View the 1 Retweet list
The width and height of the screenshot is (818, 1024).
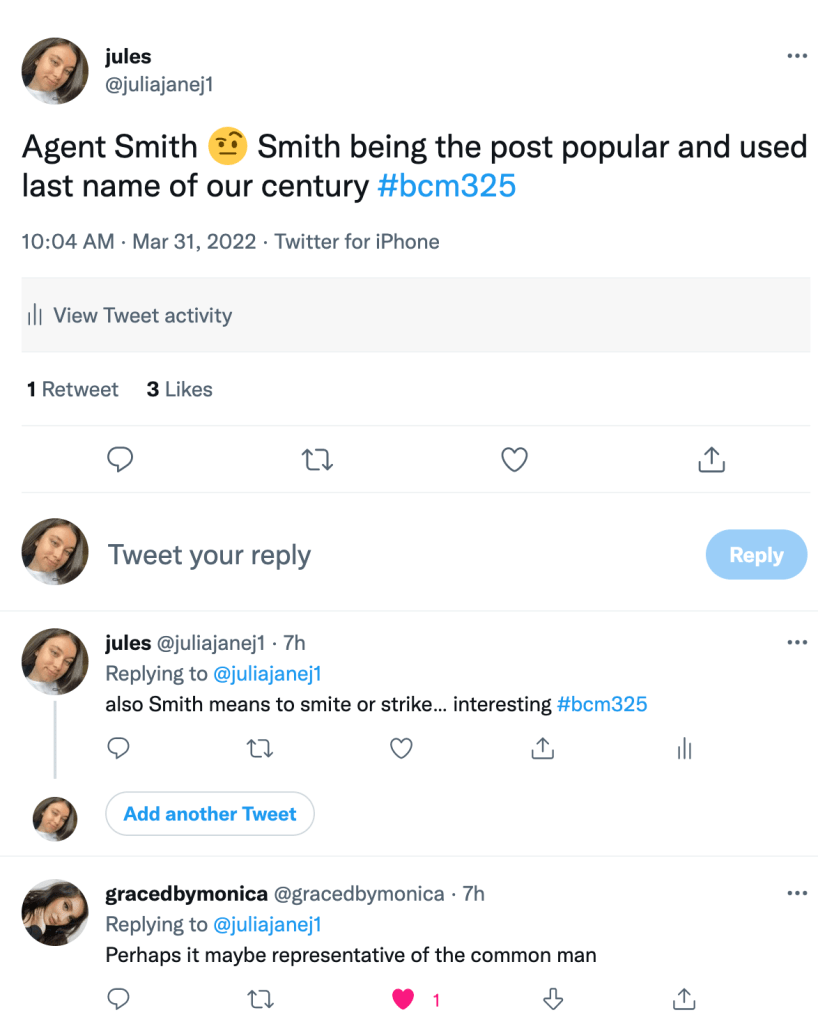73,390
